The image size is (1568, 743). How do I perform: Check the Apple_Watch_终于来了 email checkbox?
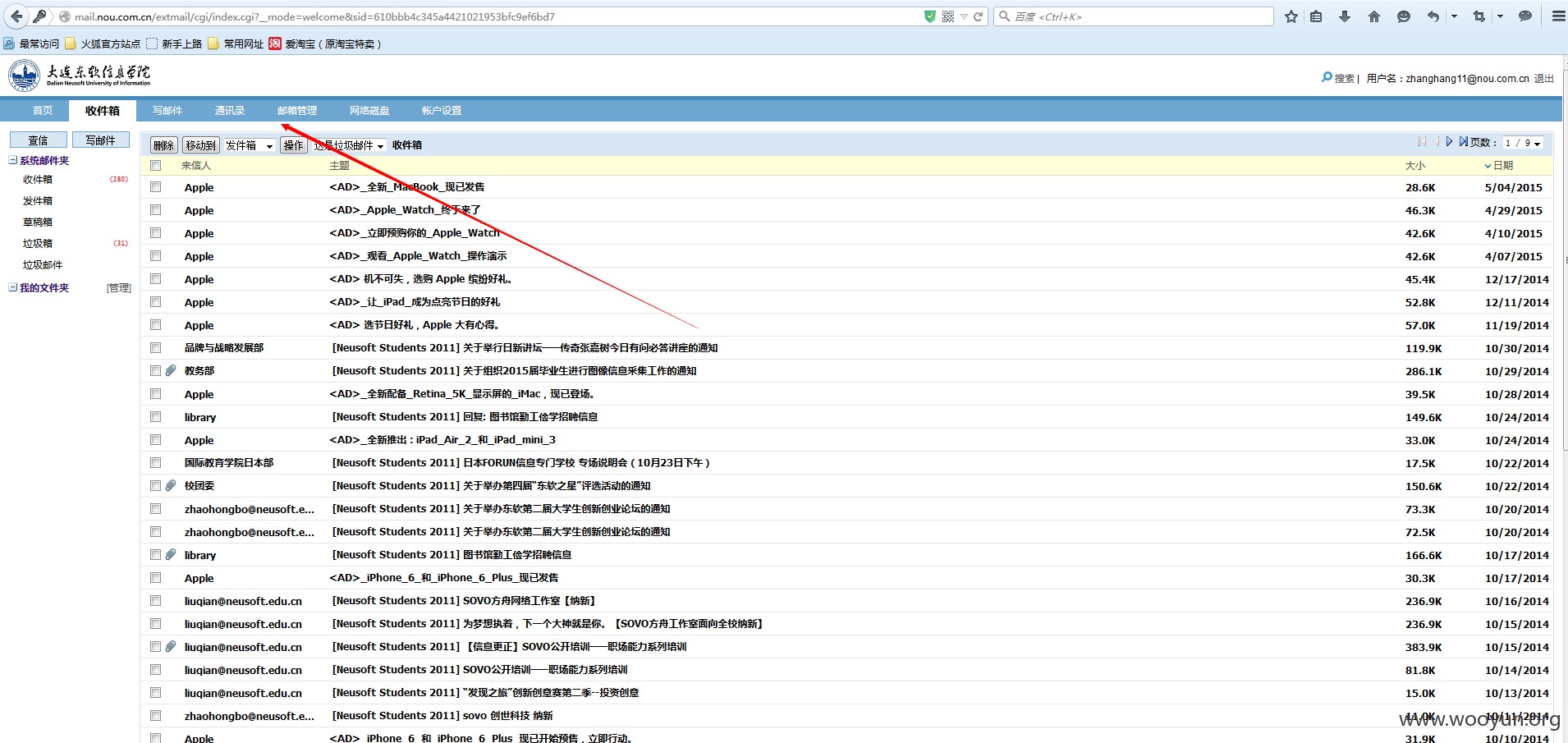tap(156, 210)
